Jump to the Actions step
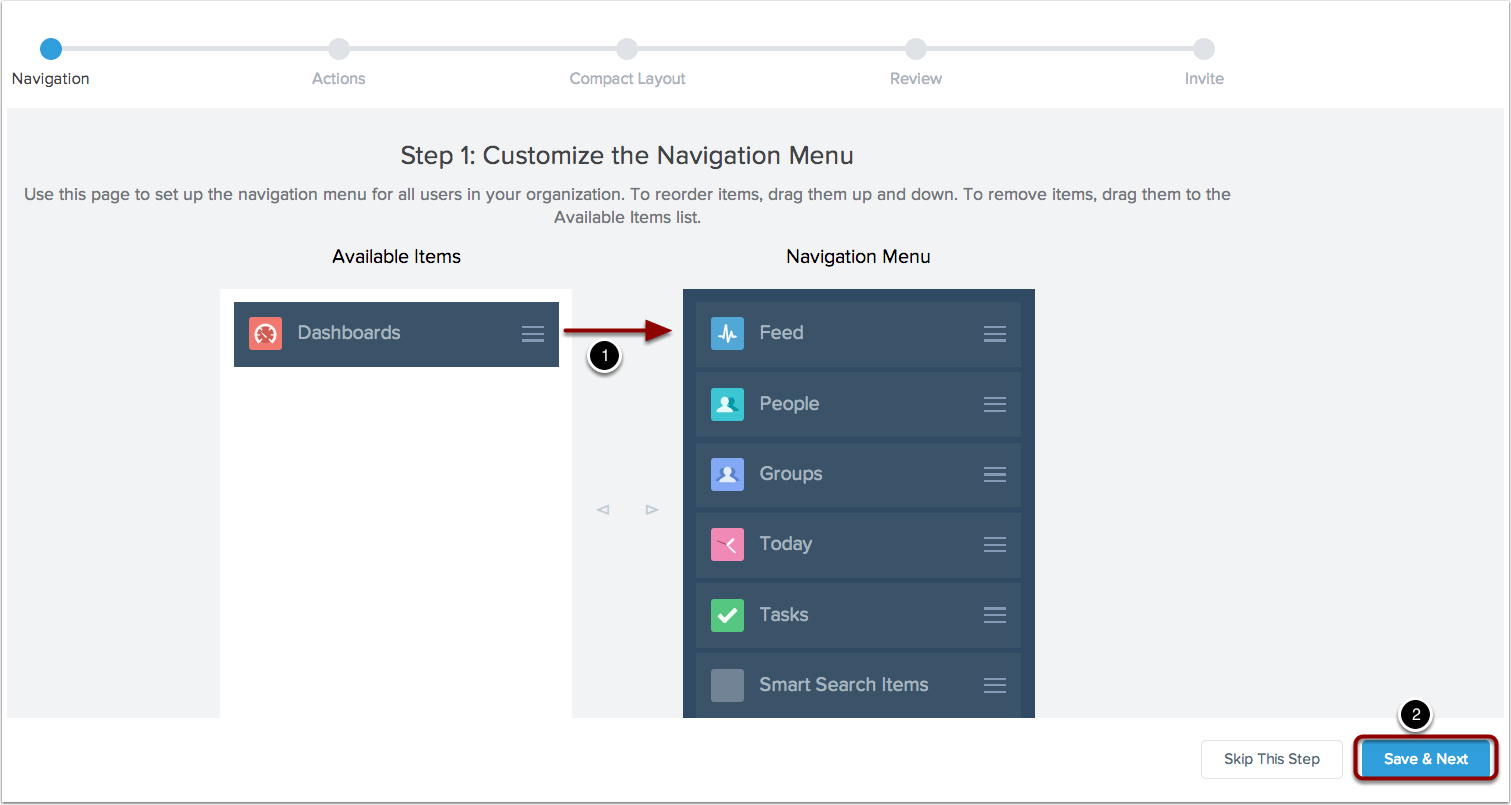The width and height of the screenshot is (1511, 805). pos(339,48)
